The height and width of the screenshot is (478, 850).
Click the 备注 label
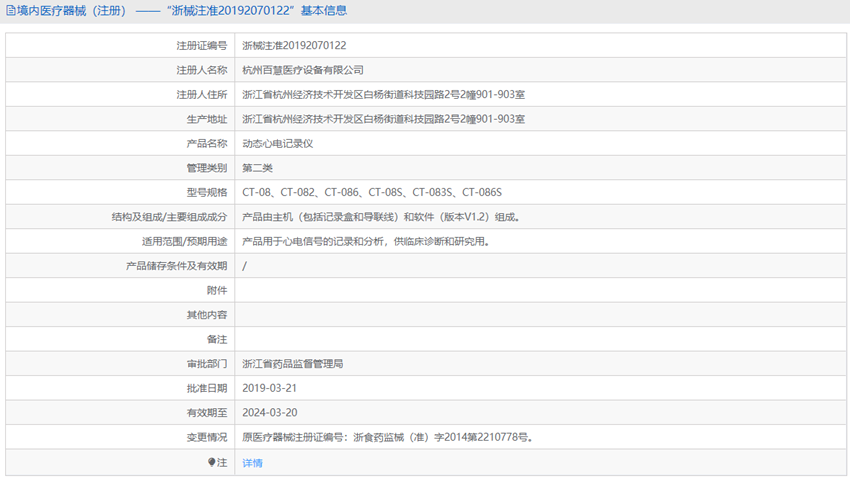click(217, 339)
